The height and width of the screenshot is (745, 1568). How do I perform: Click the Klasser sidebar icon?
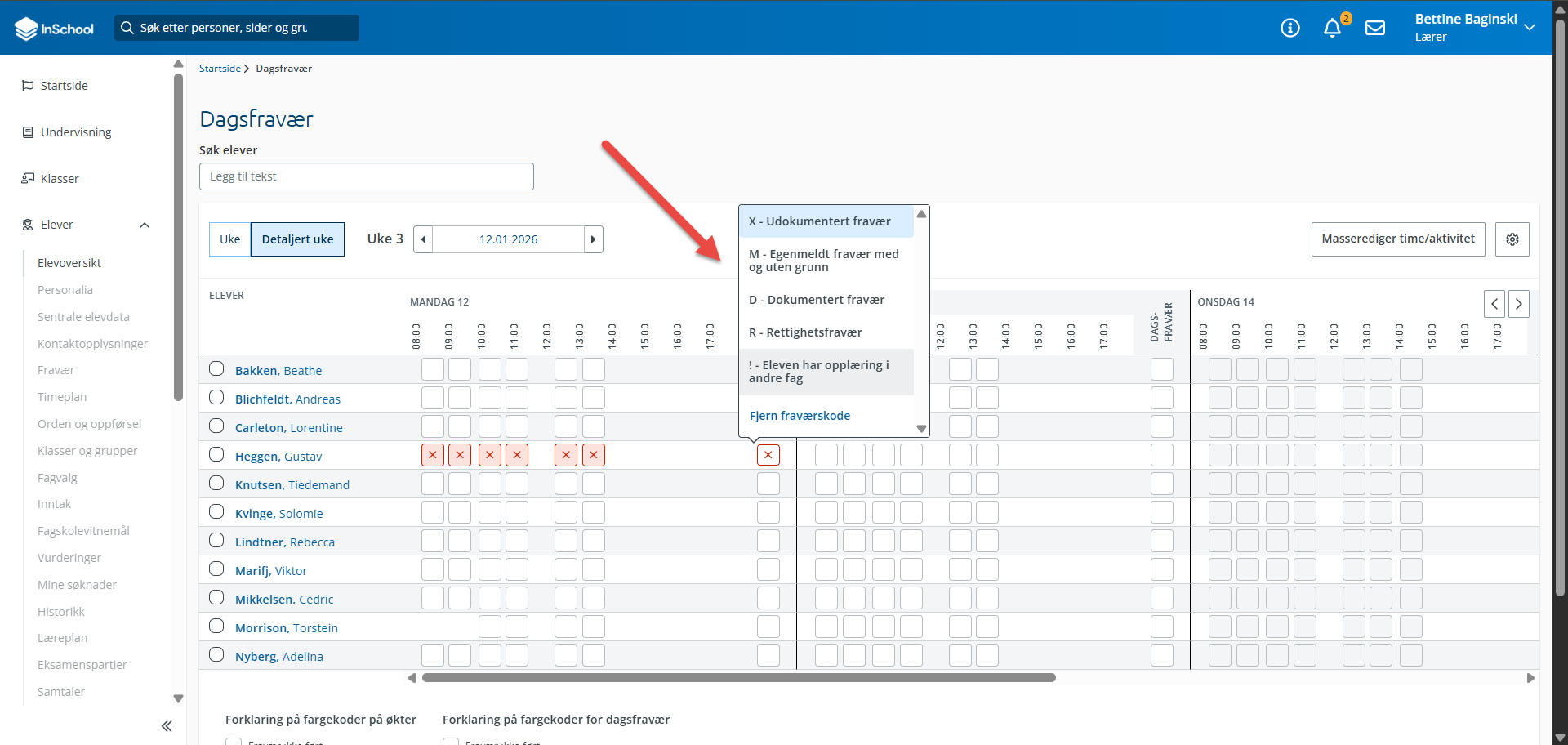(28, 179)
